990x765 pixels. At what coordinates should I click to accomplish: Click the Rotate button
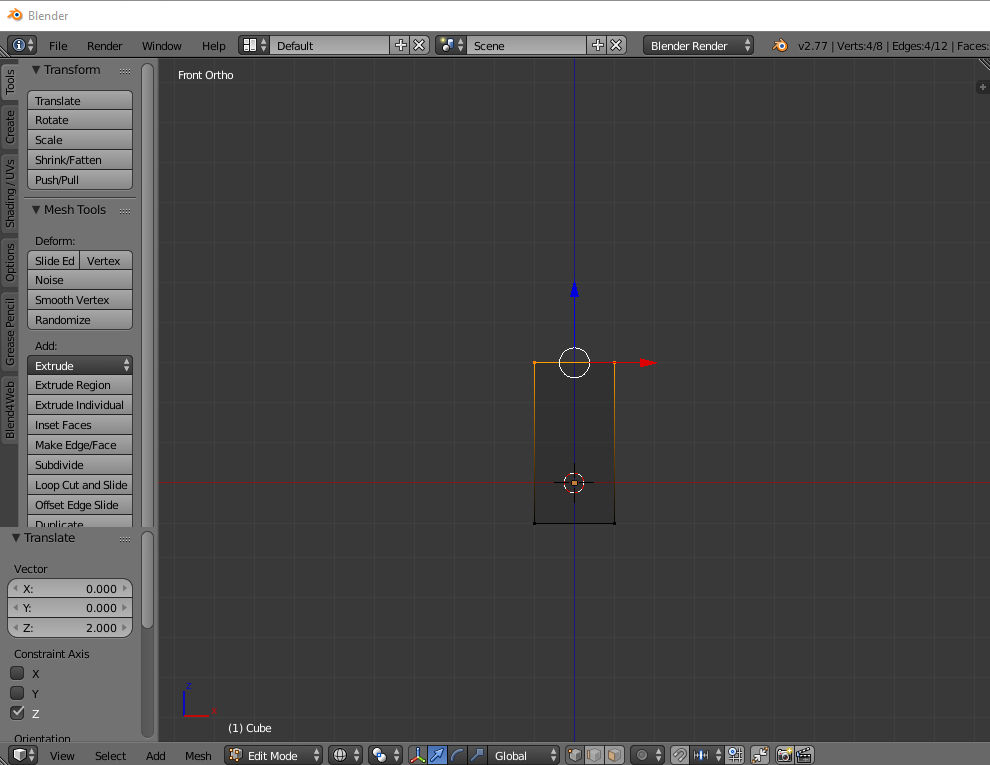[x=80, y=120]
